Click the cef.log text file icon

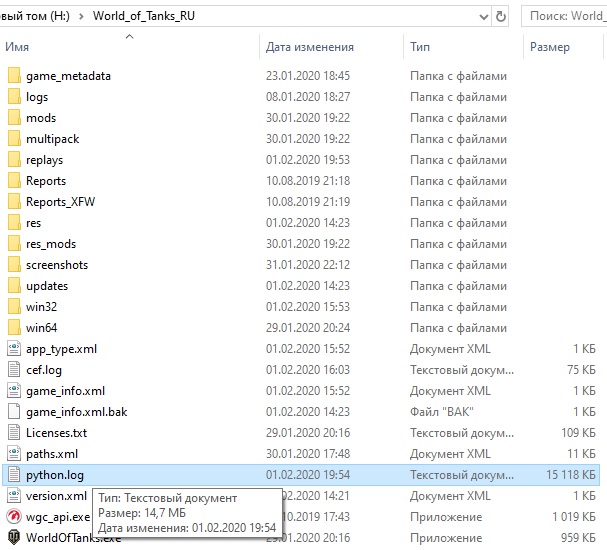[x=14, y=369]
